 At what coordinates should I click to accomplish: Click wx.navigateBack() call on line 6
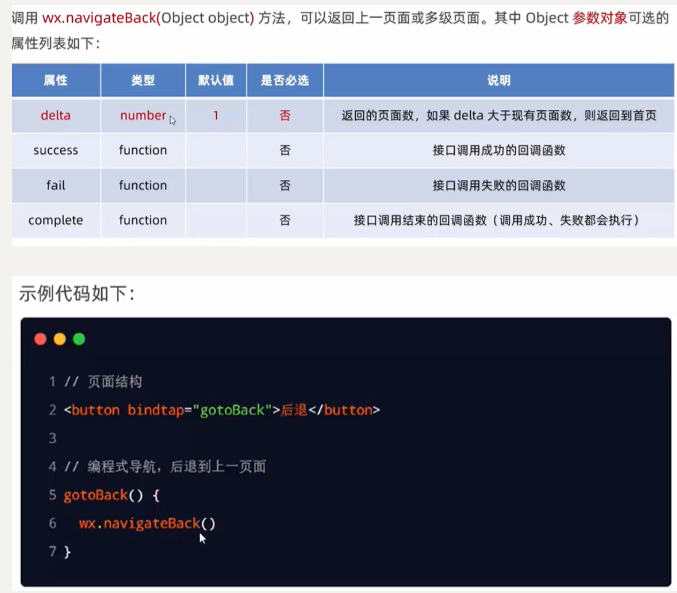(147, 523)
